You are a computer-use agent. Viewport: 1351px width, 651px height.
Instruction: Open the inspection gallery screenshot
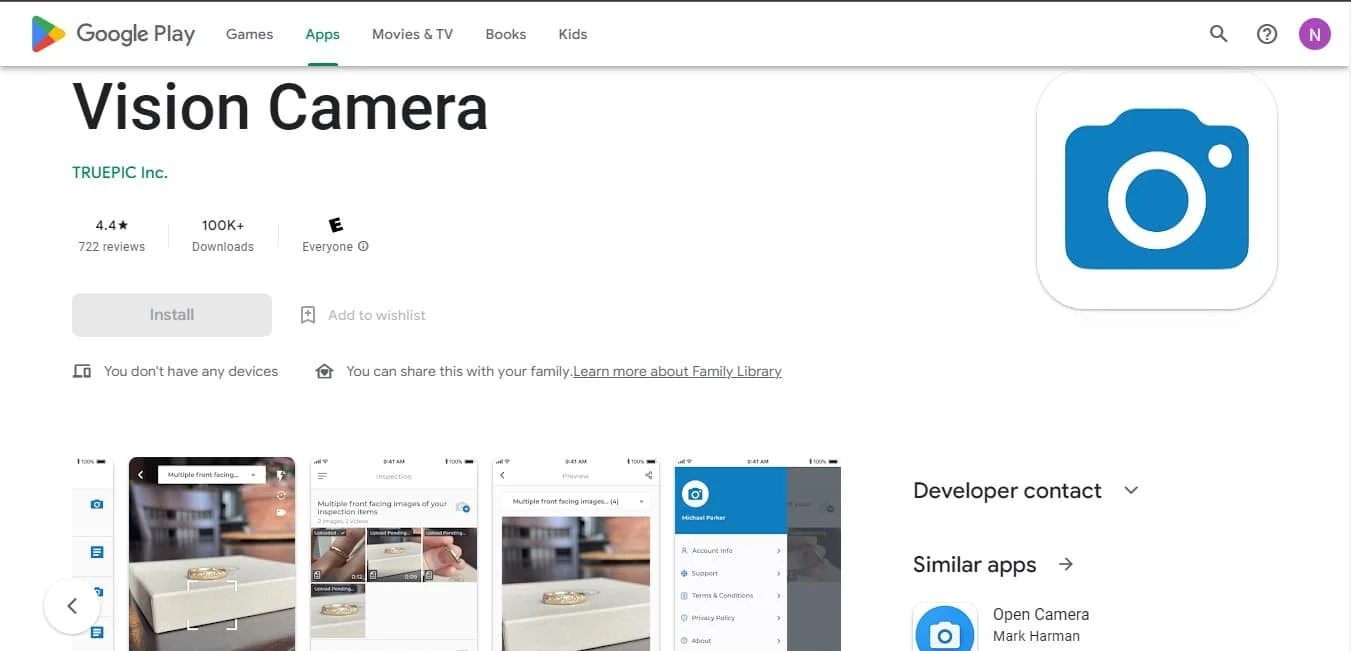[x=394, y=554]
